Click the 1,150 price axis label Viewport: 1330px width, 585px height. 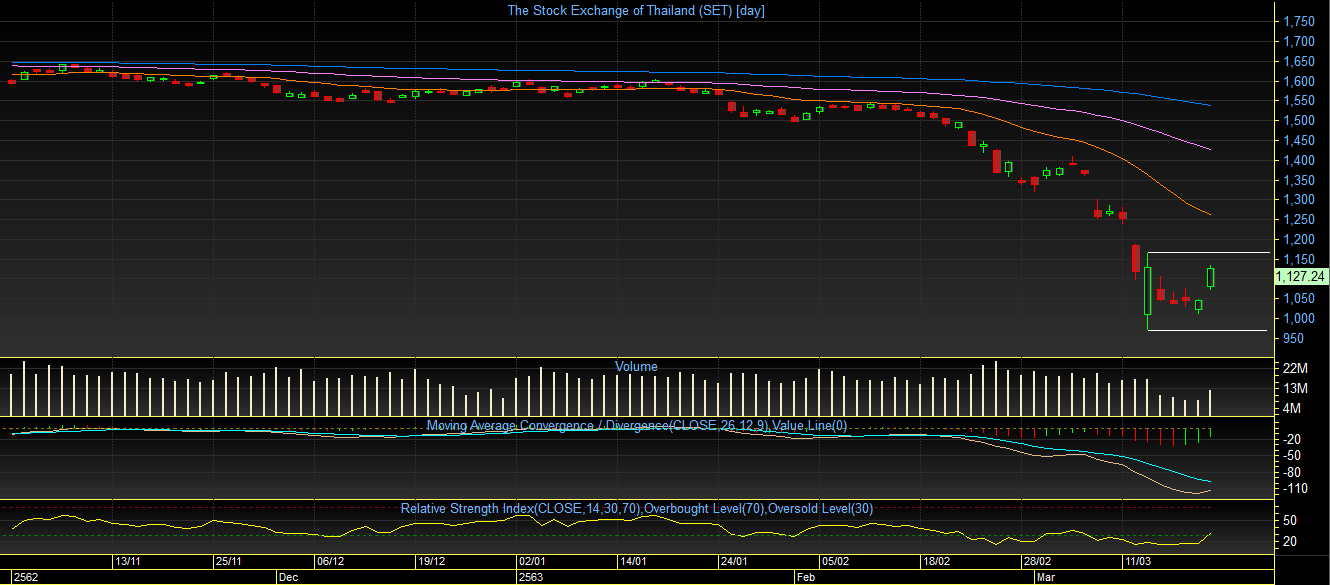[1298, 259]
